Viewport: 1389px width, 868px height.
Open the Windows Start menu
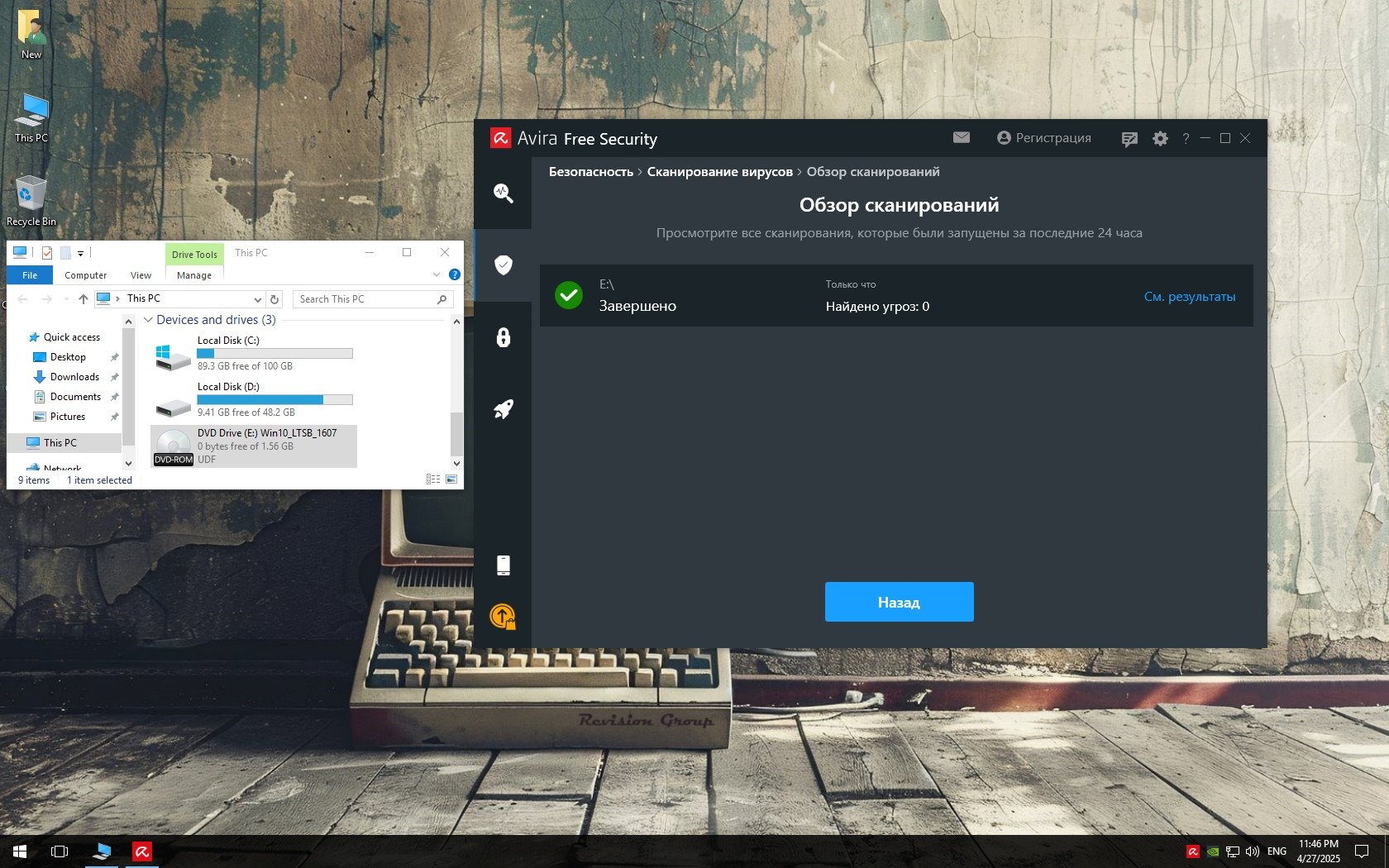pyautogui.click(x=20, y=851)
